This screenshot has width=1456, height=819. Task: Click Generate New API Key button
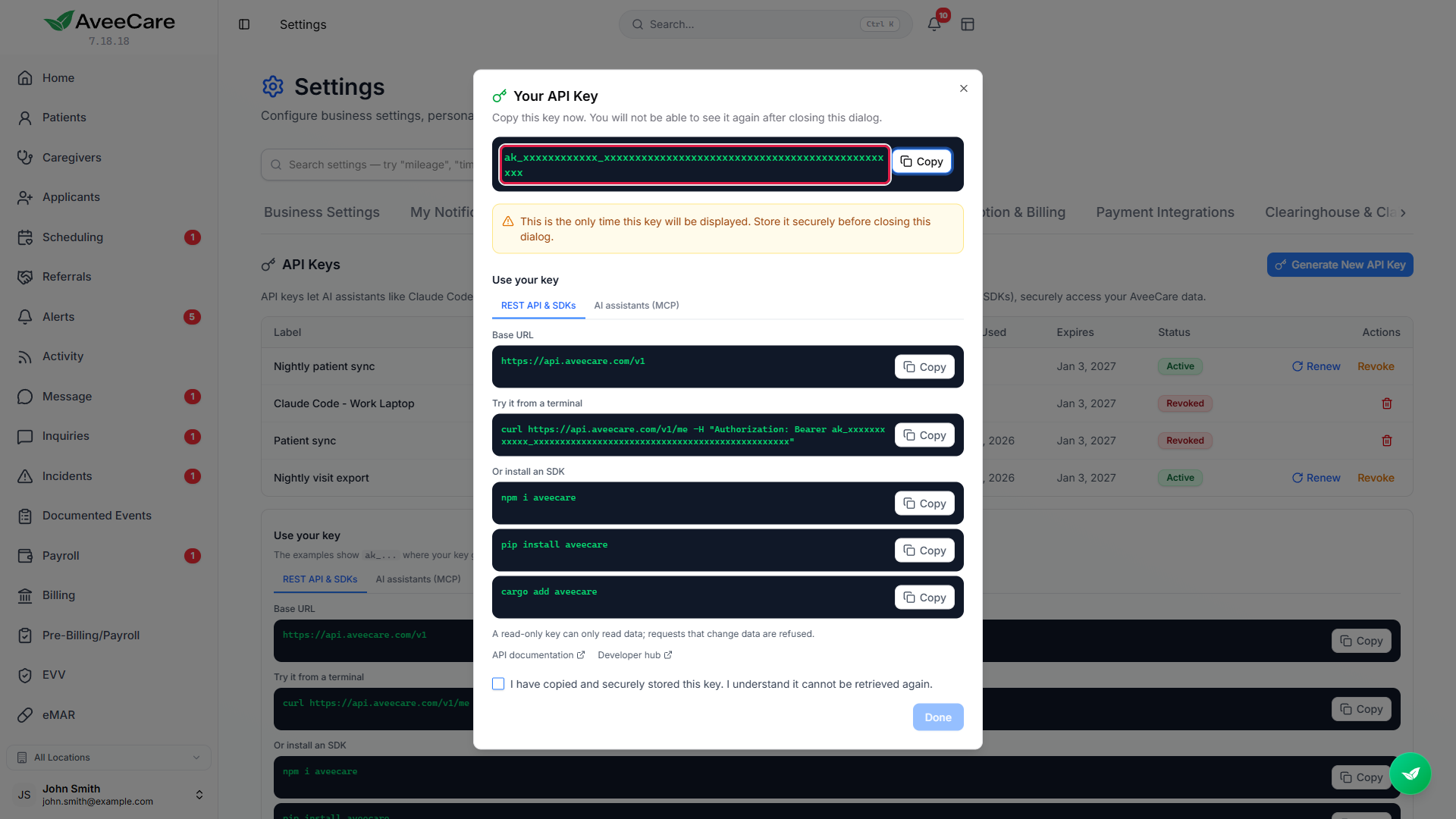pos(1340,265)
